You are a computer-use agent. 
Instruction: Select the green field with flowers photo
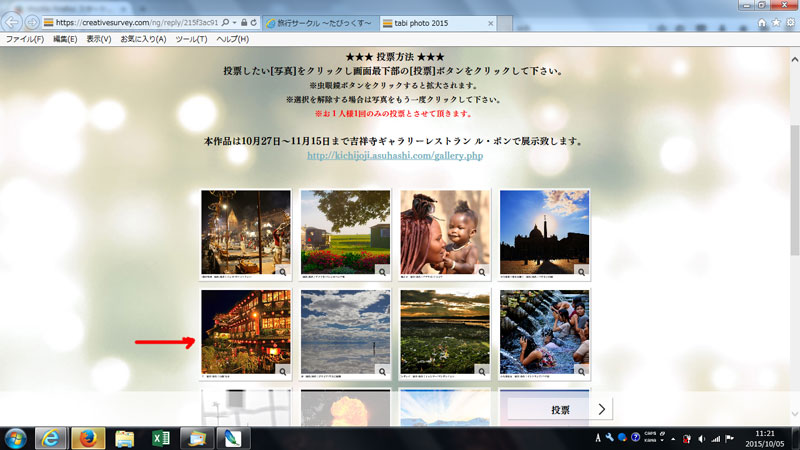tap(345, 232)
